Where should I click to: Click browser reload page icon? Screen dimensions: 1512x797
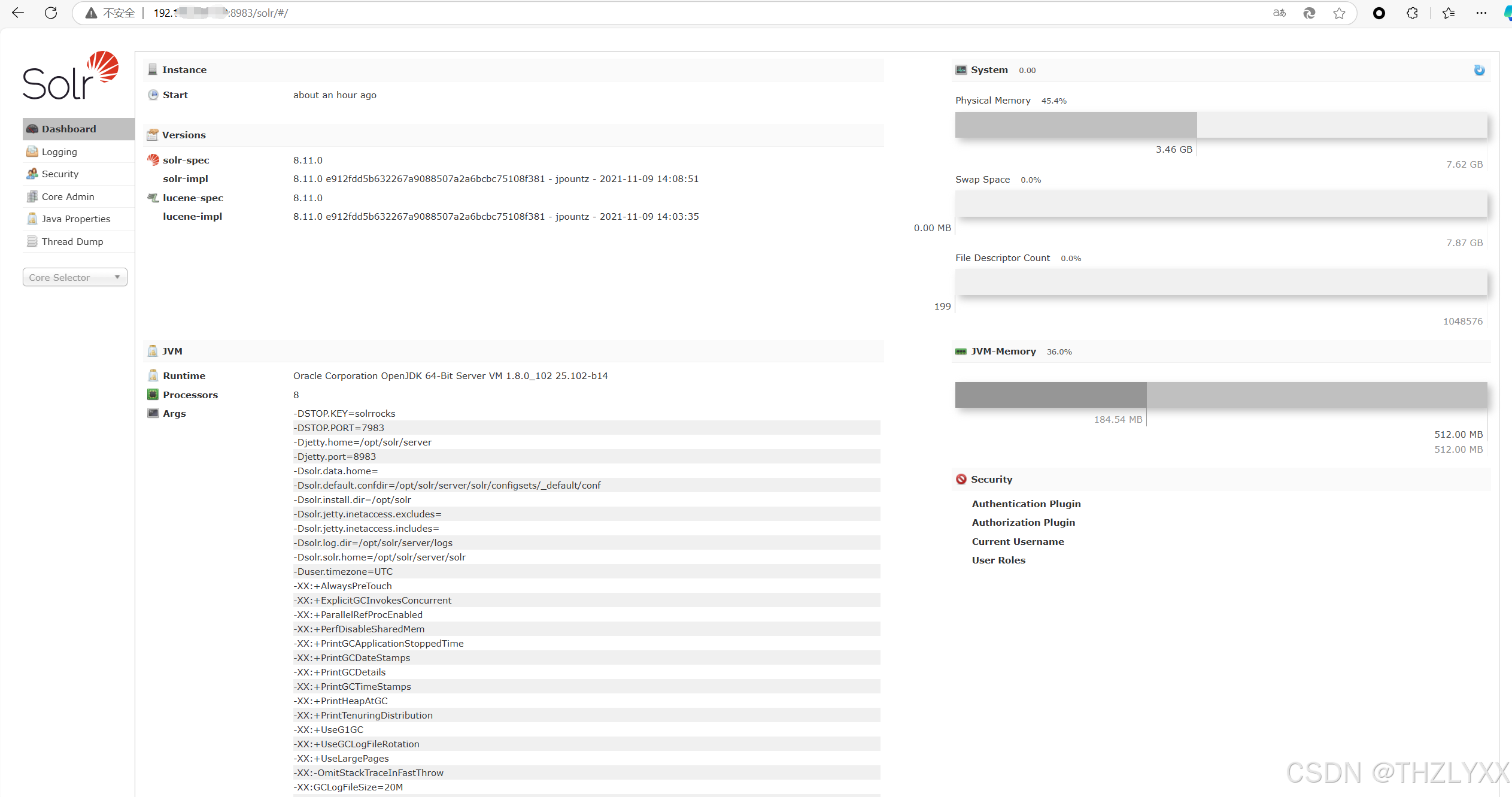[x=51, y=13]
